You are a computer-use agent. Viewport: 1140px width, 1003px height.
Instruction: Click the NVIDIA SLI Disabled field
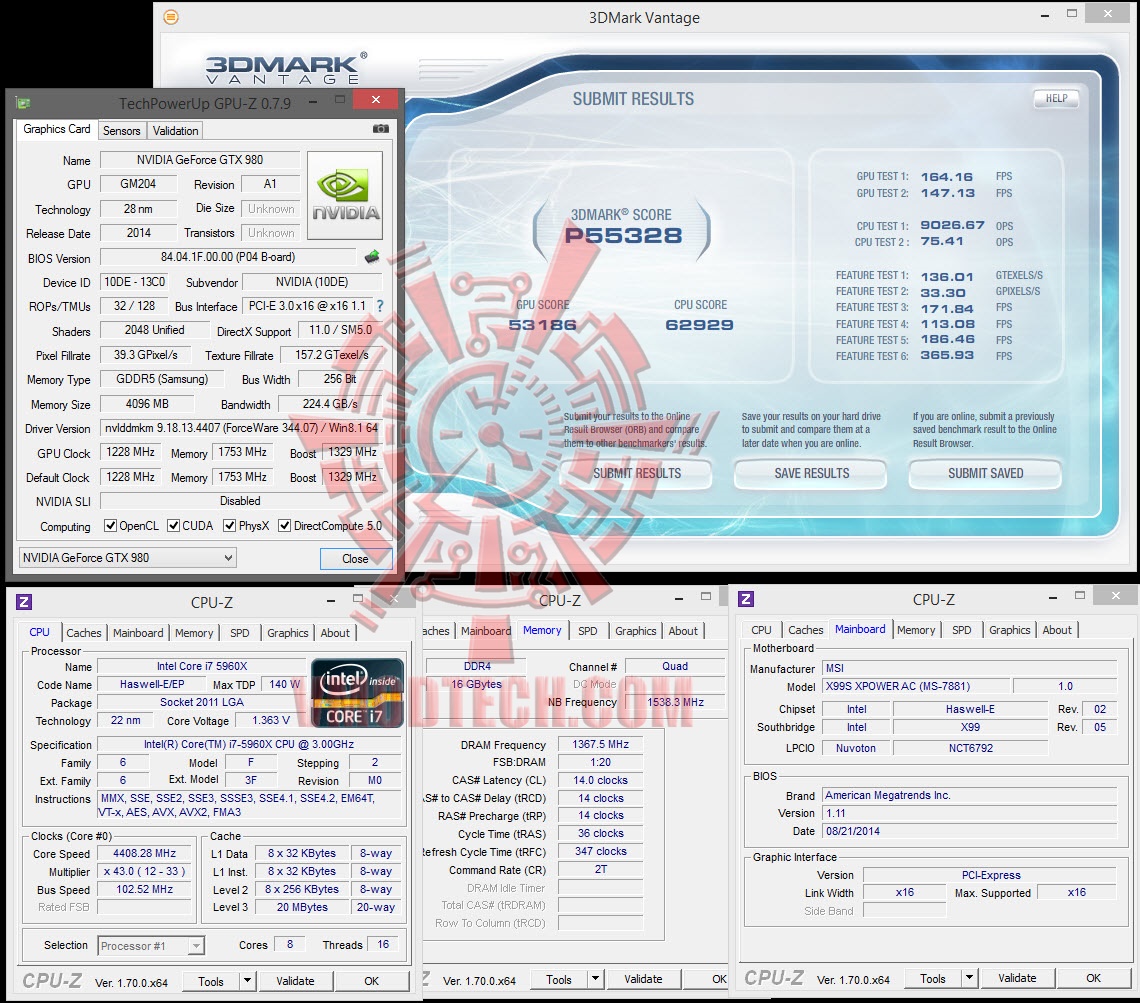(241, 501)
